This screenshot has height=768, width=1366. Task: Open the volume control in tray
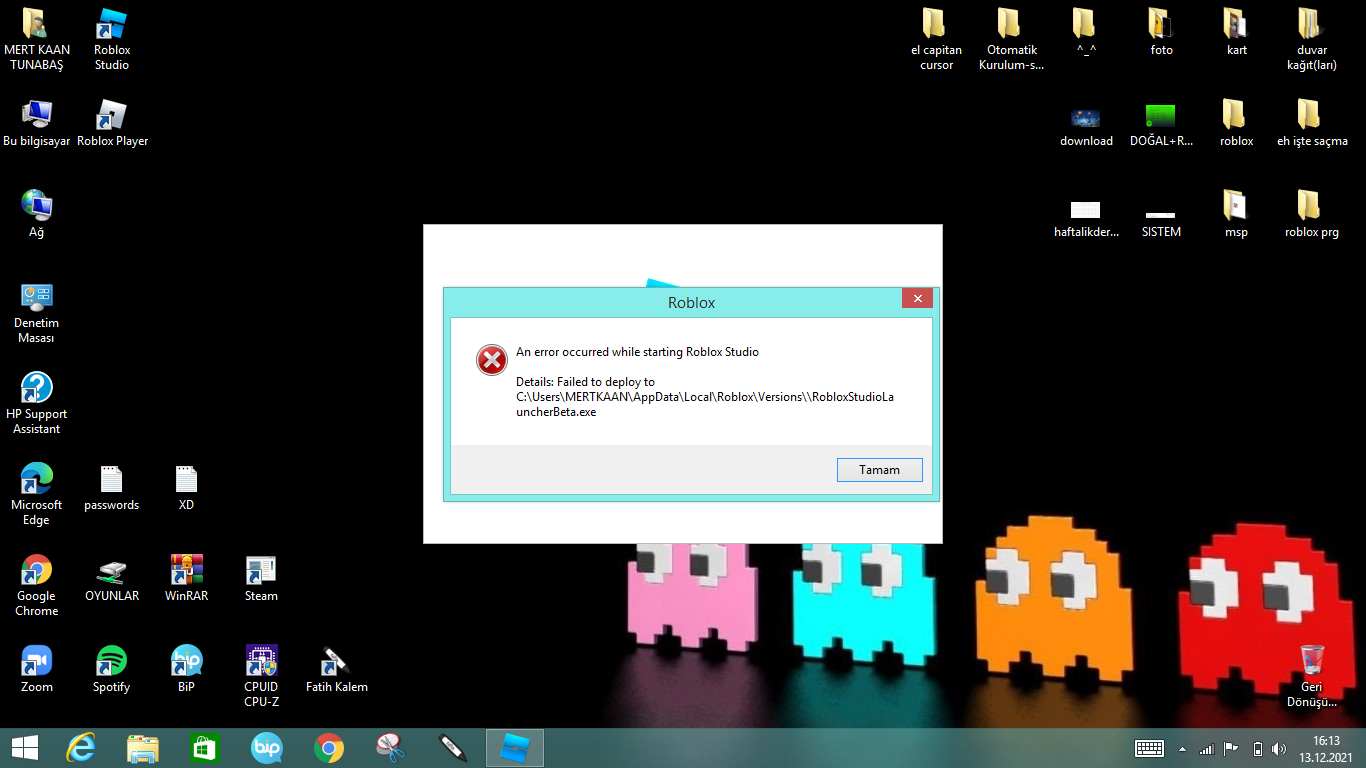1279,749
